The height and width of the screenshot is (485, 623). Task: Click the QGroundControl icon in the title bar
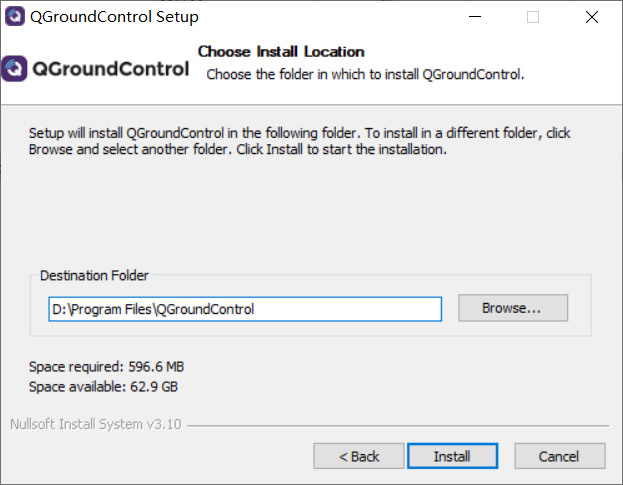tap(15, 16)
